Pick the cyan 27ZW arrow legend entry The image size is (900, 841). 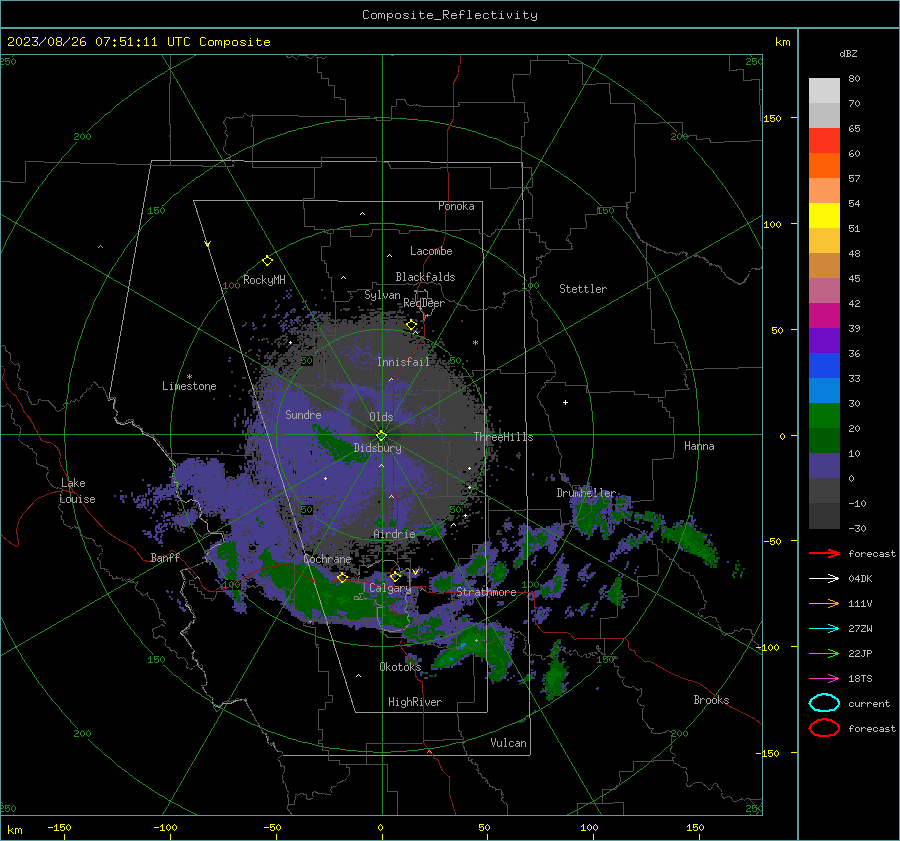(824, 629)
